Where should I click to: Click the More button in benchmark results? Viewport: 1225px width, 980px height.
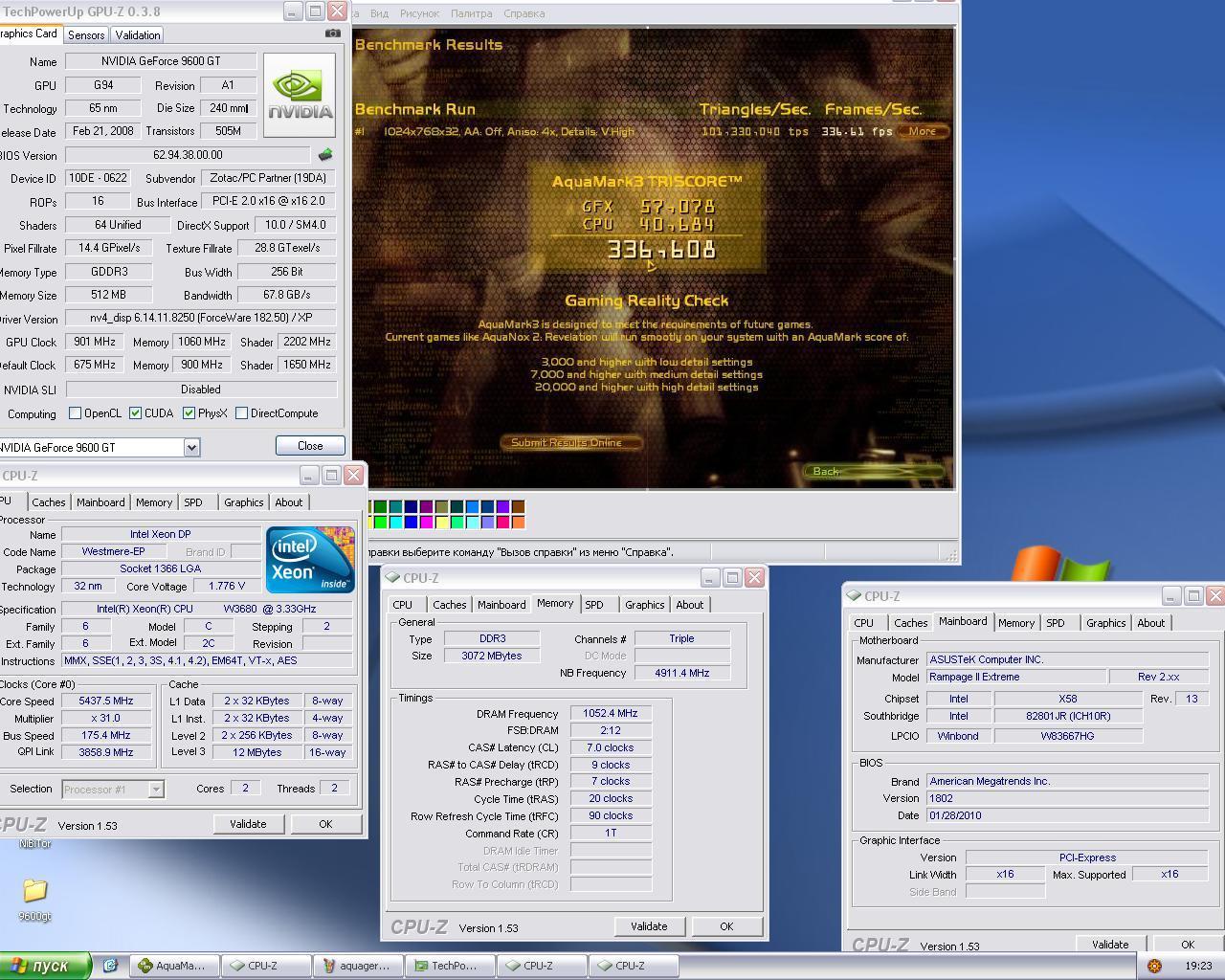pyautogui.click(x=923, y=131)
